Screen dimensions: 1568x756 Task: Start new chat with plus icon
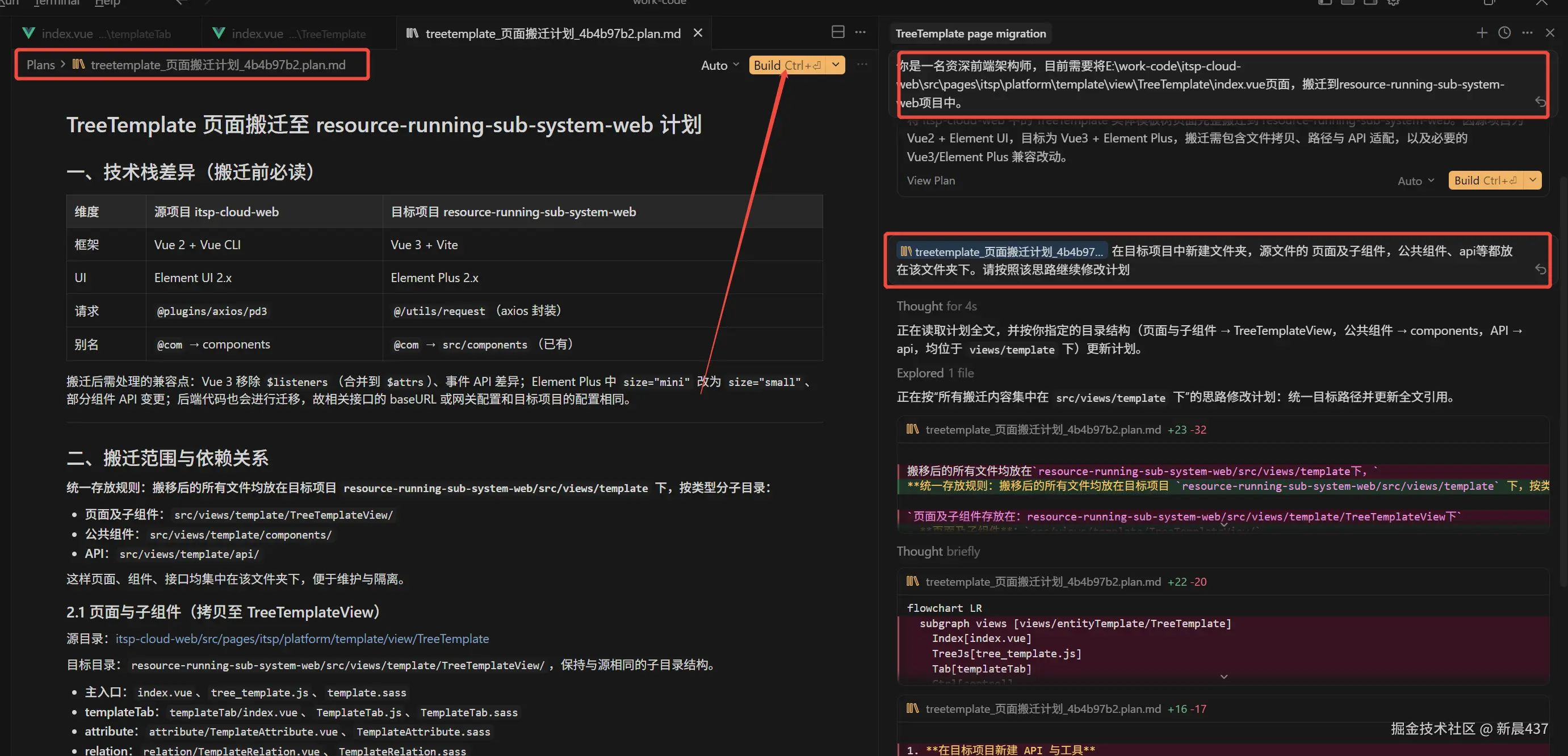[x=1482, y=33]
